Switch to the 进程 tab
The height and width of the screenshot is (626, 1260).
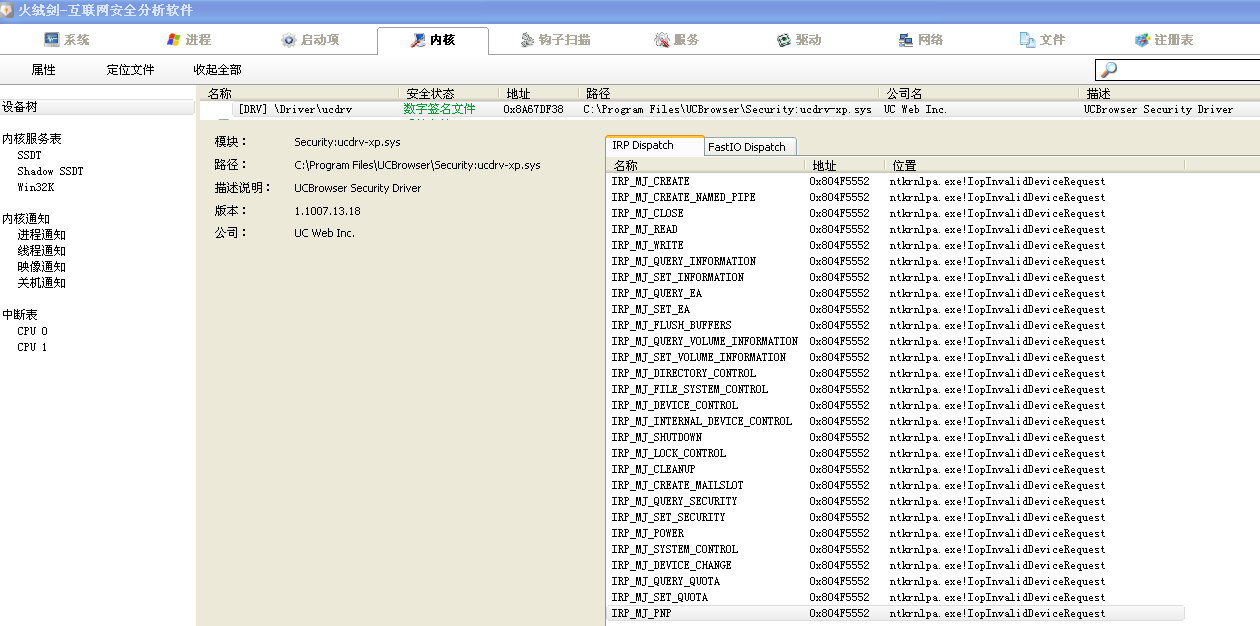pyautogui.click(x=188, y=40)
